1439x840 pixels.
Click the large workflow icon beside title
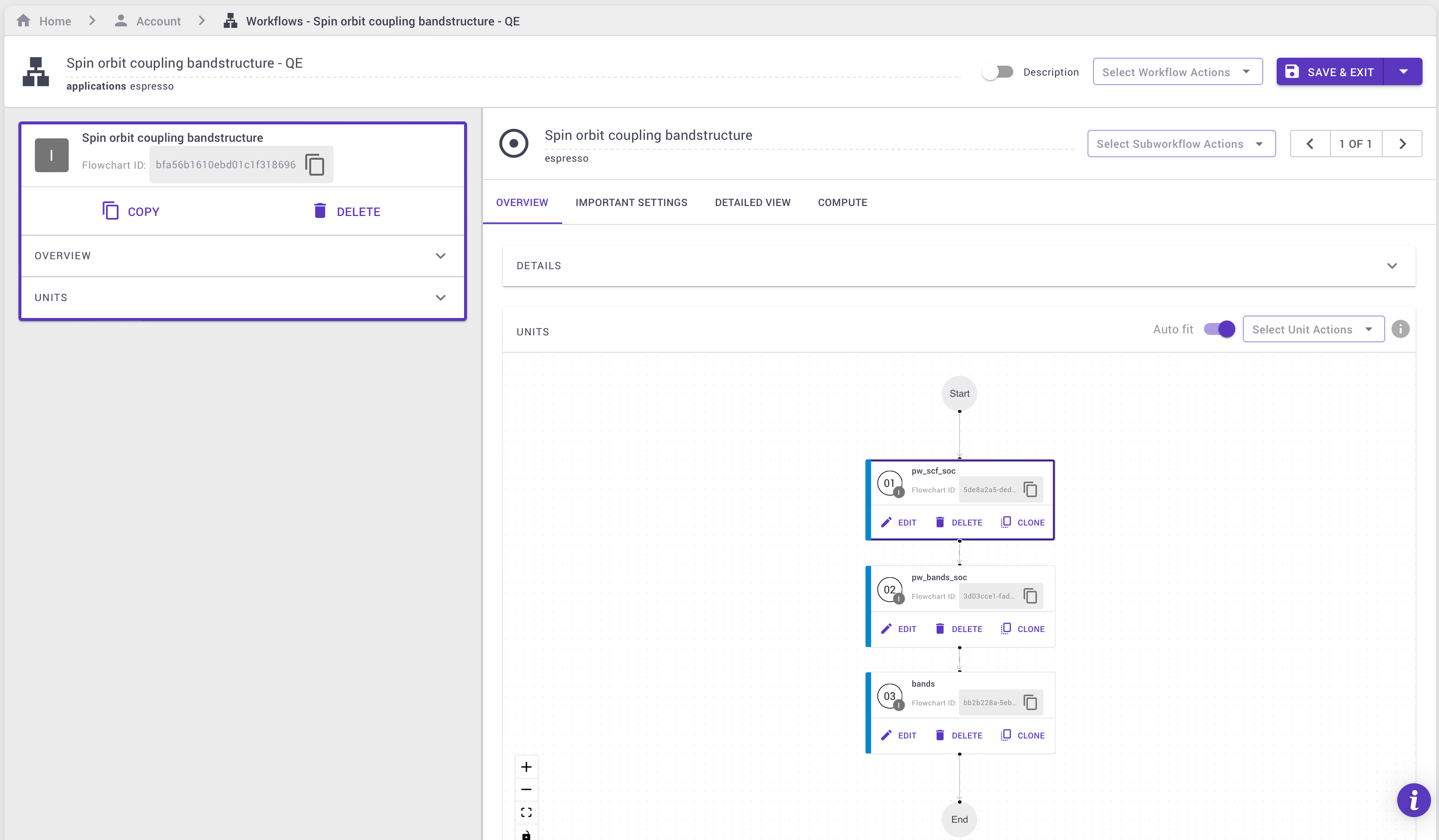[x=36, y=72]
